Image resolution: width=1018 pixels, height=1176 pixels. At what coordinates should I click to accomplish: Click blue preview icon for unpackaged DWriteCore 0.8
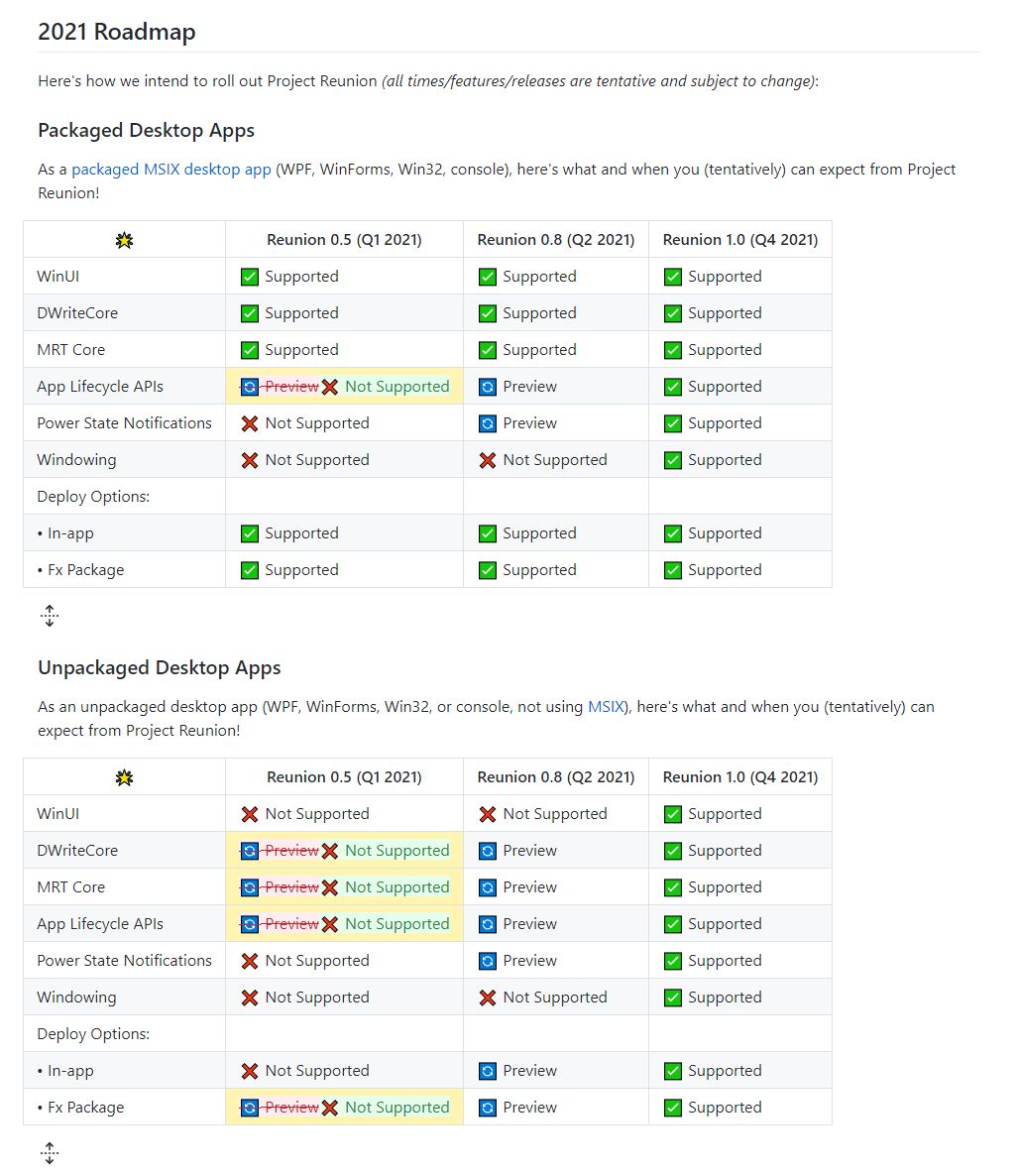(488, 851)
